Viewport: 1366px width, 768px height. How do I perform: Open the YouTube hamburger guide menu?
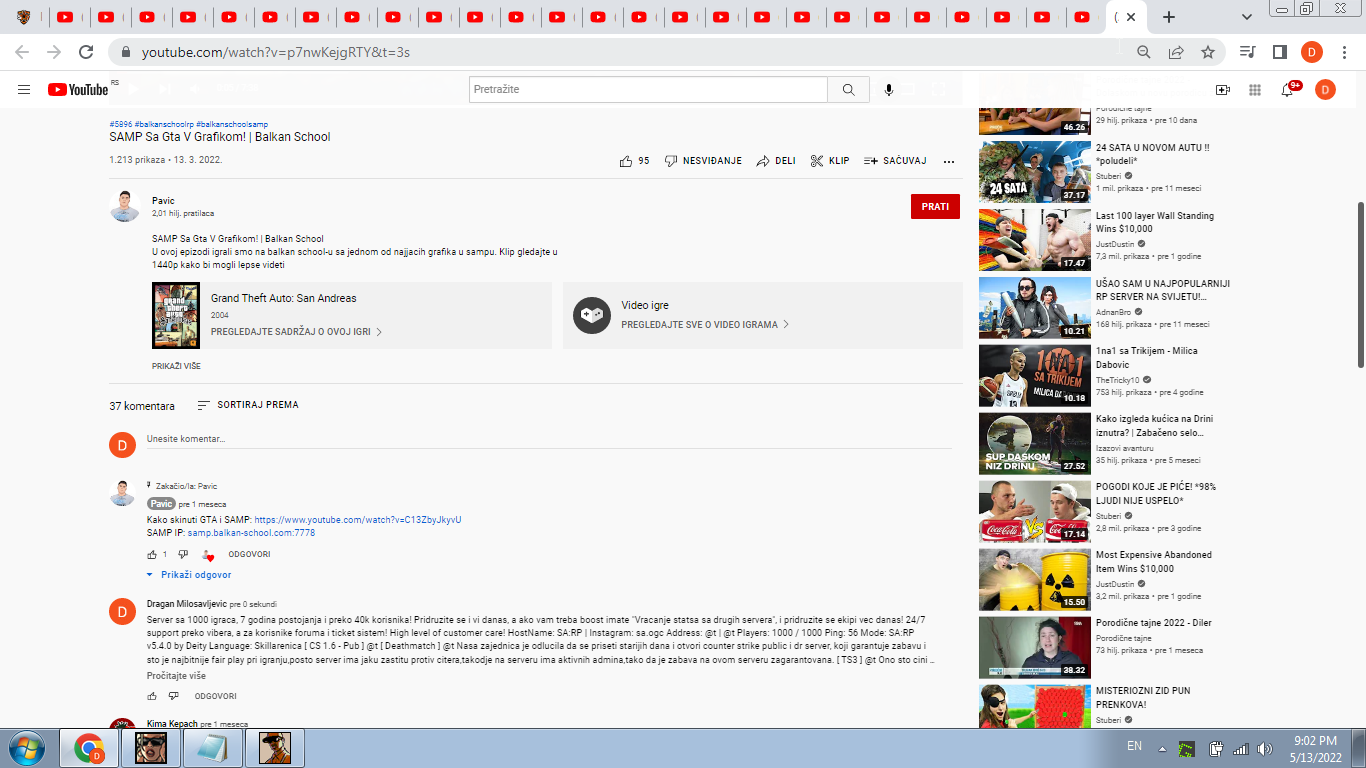tap(24, 90)
